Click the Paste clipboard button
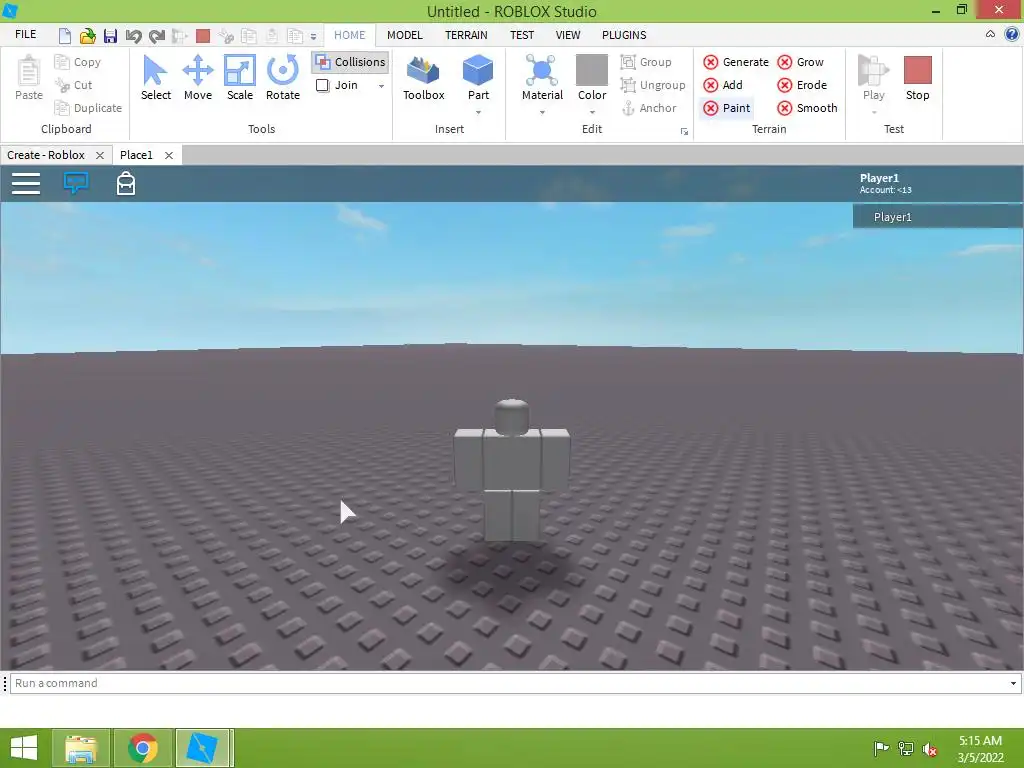 pos(29,78)
